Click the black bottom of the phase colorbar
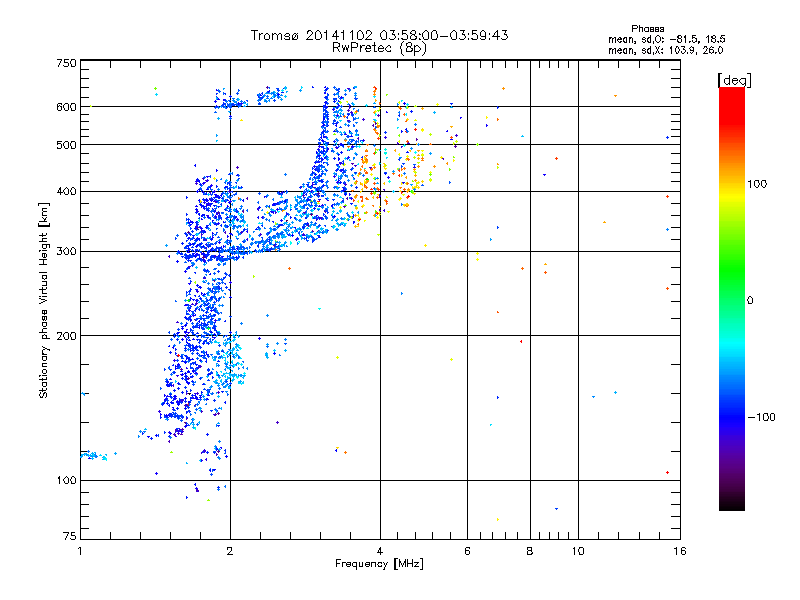 click(732, 504)
